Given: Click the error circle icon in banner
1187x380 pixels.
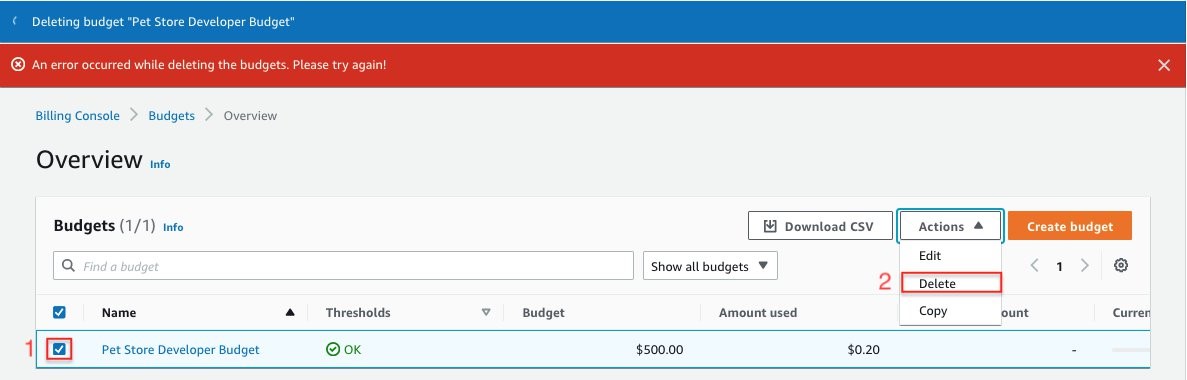Looking at the screenshot, I should pos(18,65).
